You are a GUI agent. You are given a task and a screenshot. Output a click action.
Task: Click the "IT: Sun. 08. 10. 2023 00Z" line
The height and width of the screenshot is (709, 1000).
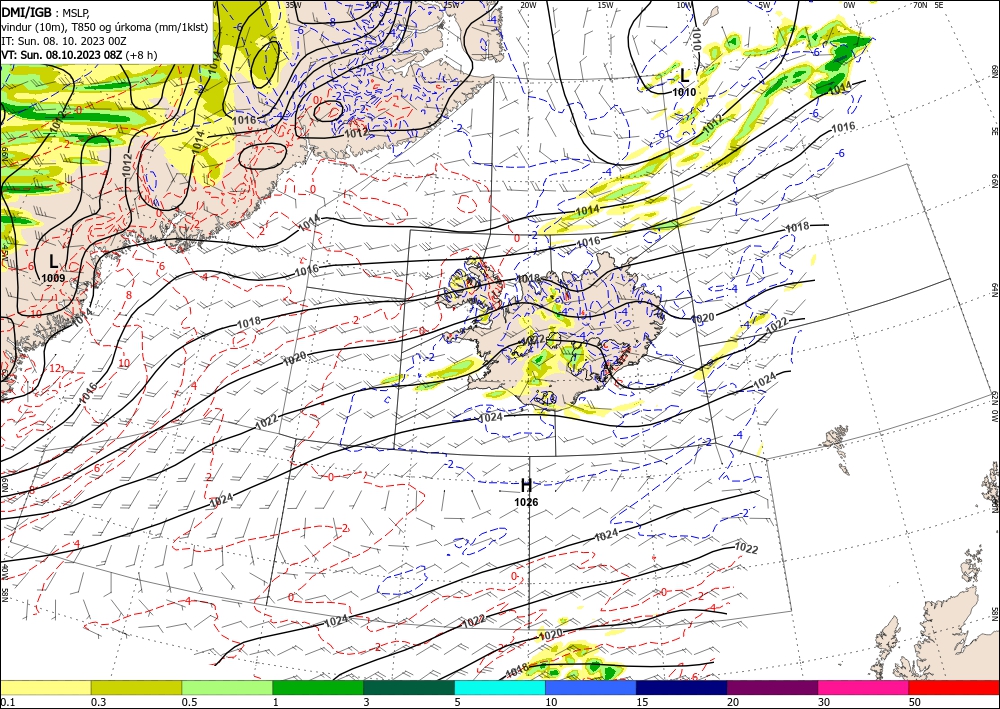tap(64, 41)
